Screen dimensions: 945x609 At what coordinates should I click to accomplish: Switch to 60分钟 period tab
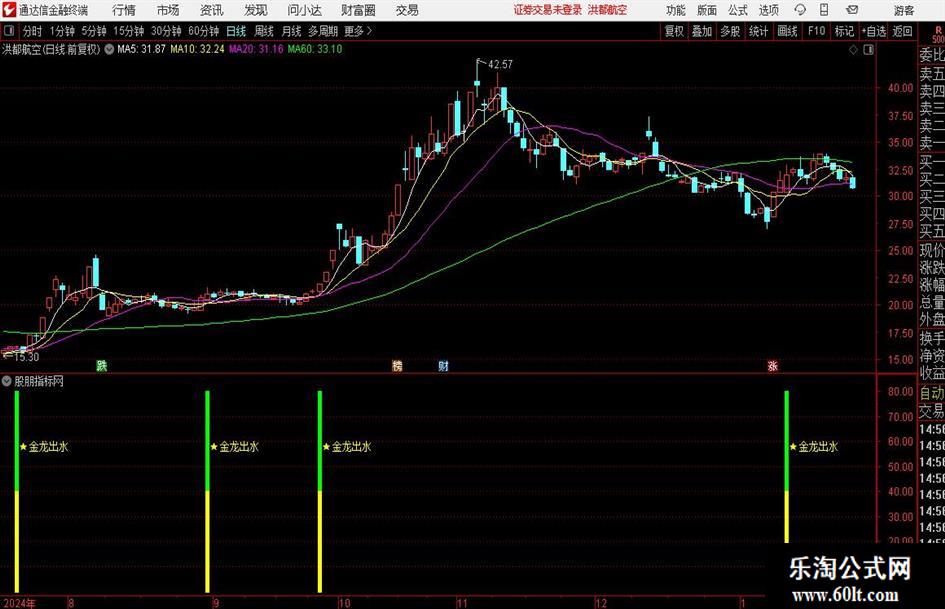click(203, 31)
